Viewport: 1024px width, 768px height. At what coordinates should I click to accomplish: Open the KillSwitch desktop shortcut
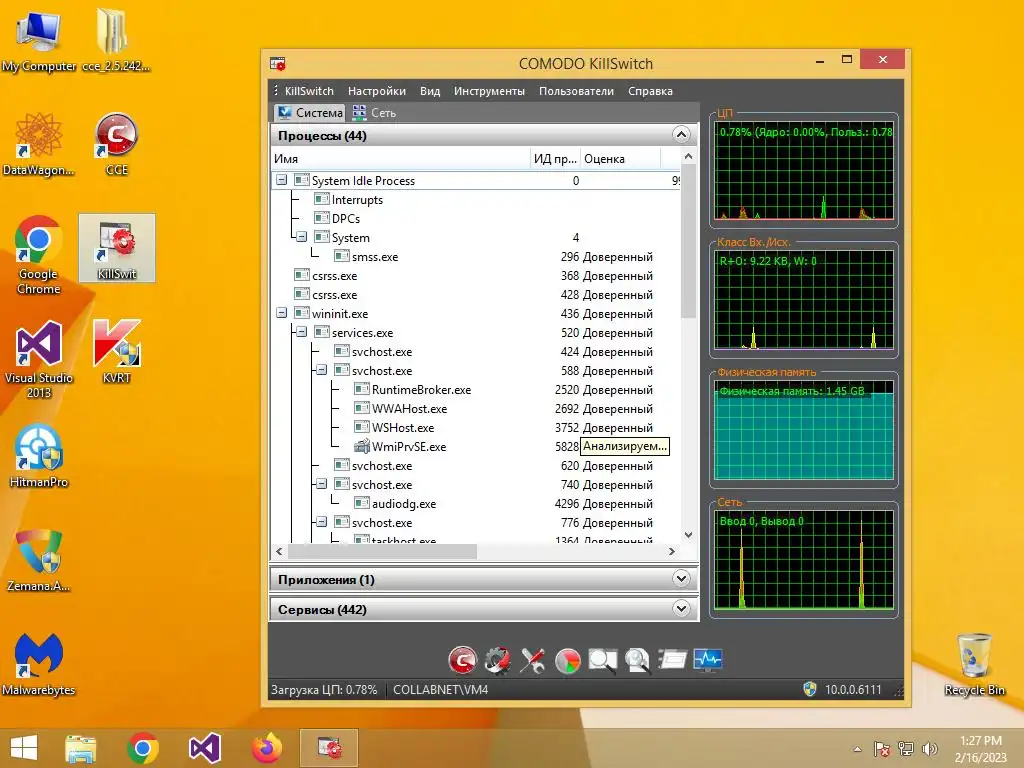click(117, 248)
